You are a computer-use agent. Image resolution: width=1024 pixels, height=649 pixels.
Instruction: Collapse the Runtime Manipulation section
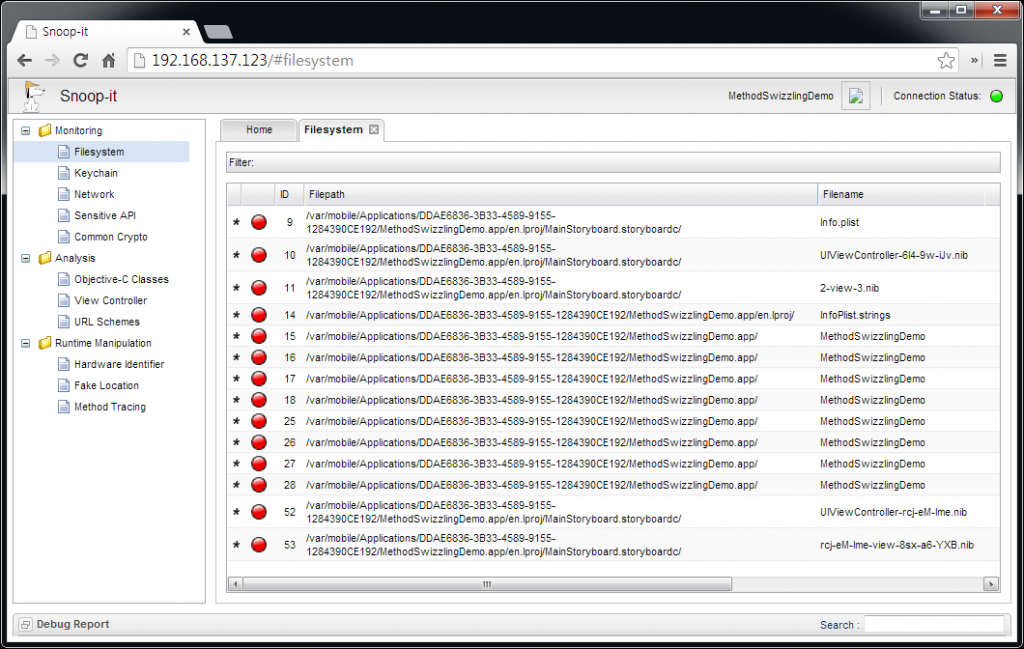click(26, 343)
